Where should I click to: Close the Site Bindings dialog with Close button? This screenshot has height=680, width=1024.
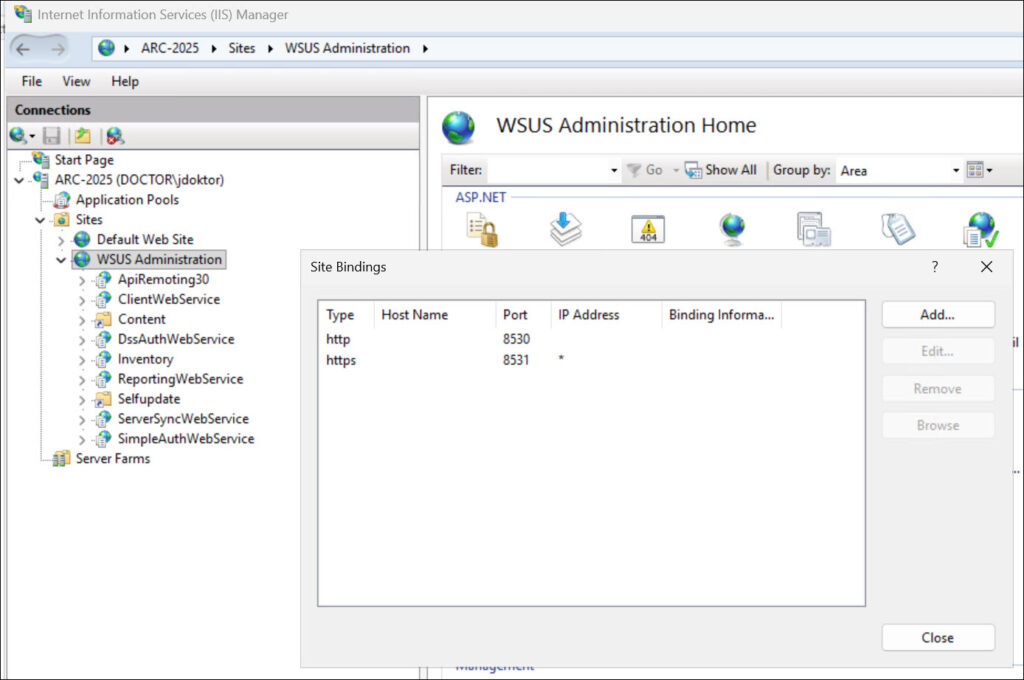937,637
